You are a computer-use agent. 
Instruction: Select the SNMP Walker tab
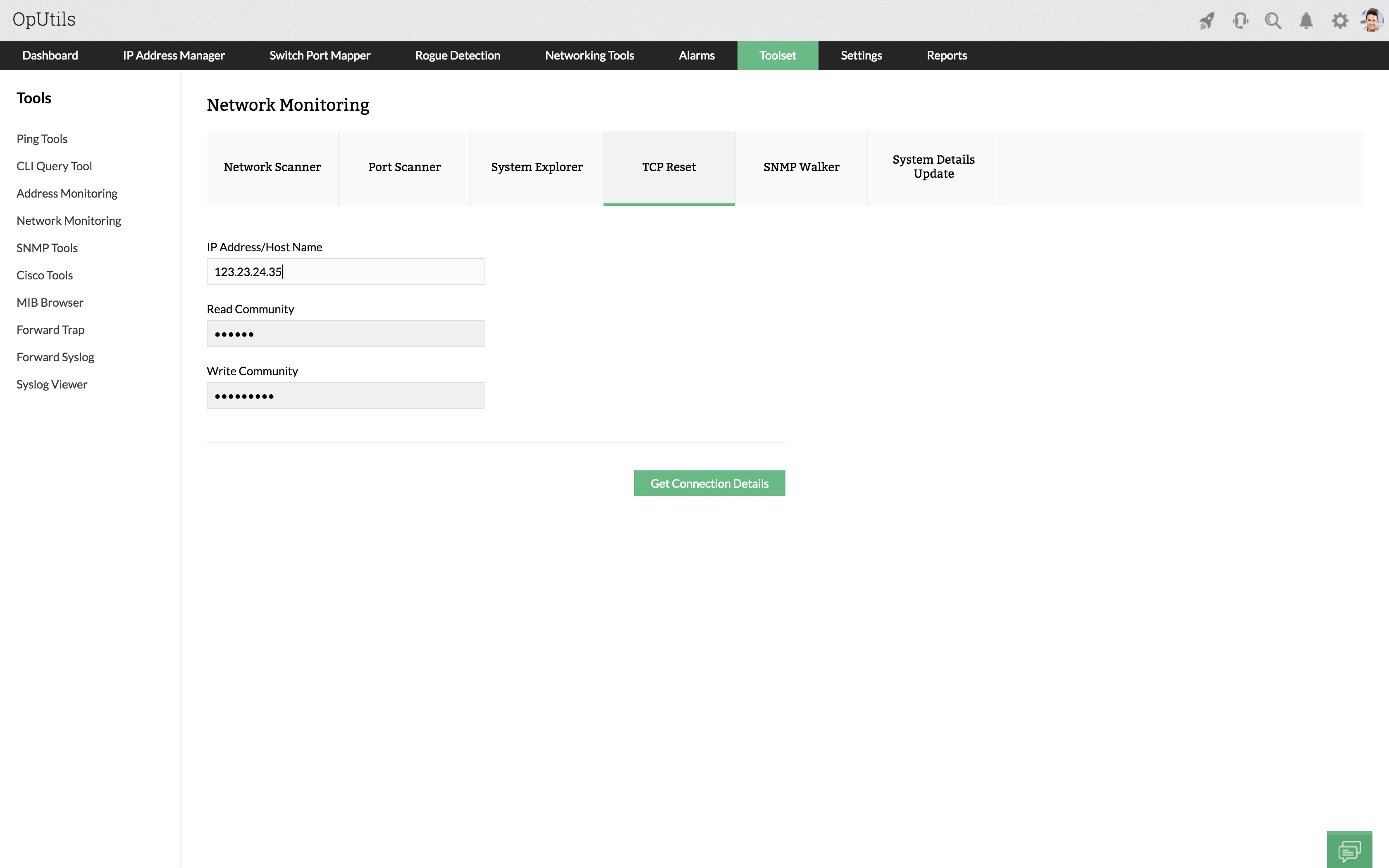[x=801, y=167]
